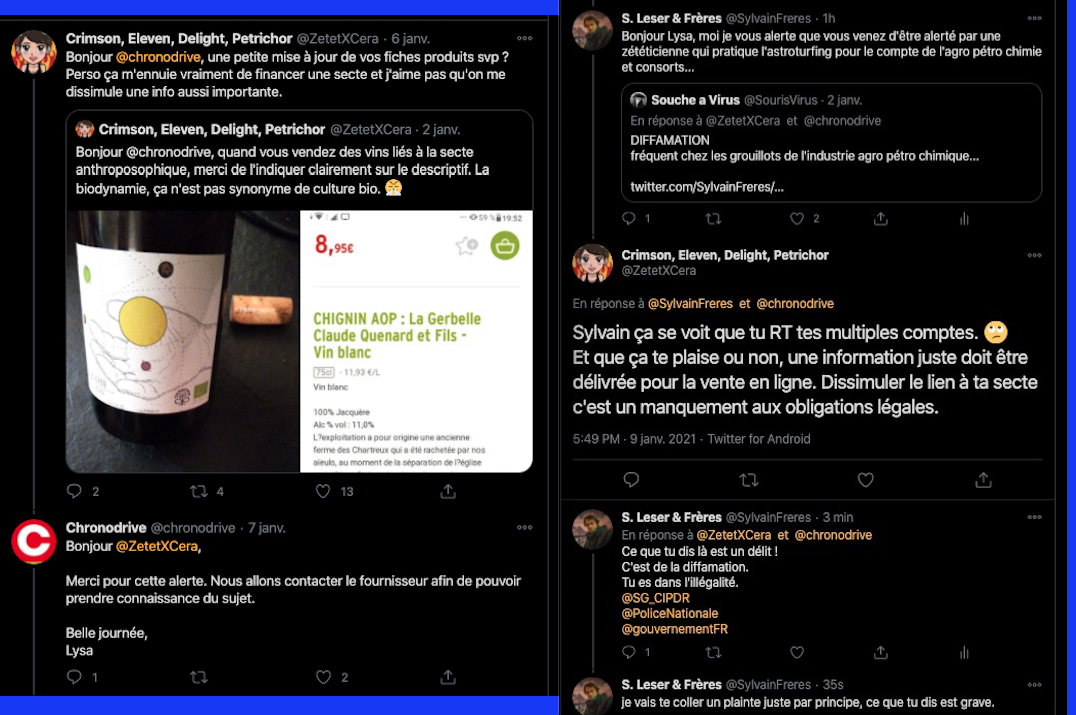
Task: Open the @SG_CIPDR mention link
Action: pos(655,598)
